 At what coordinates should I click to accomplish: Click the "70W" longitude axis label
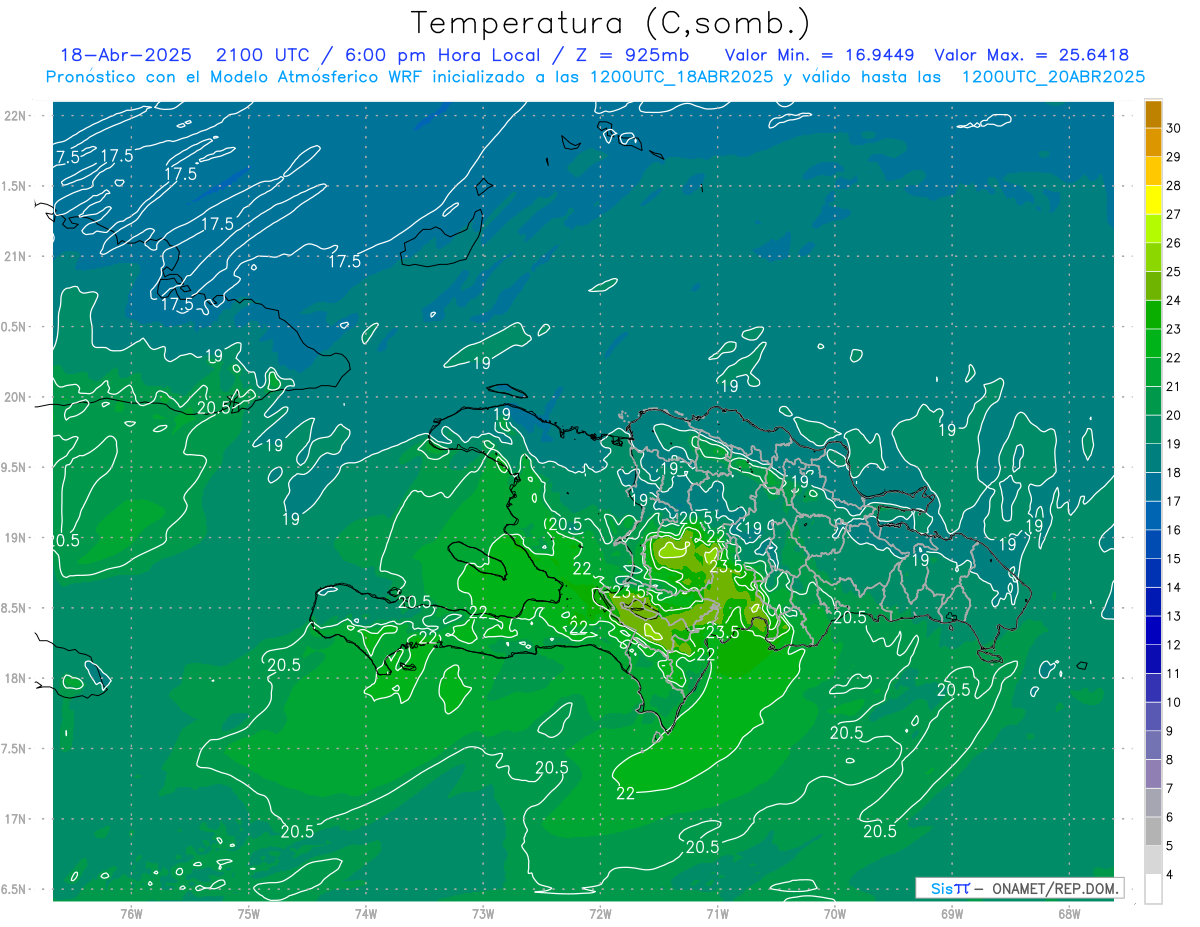pyautogui.click(x=835, y=913)
